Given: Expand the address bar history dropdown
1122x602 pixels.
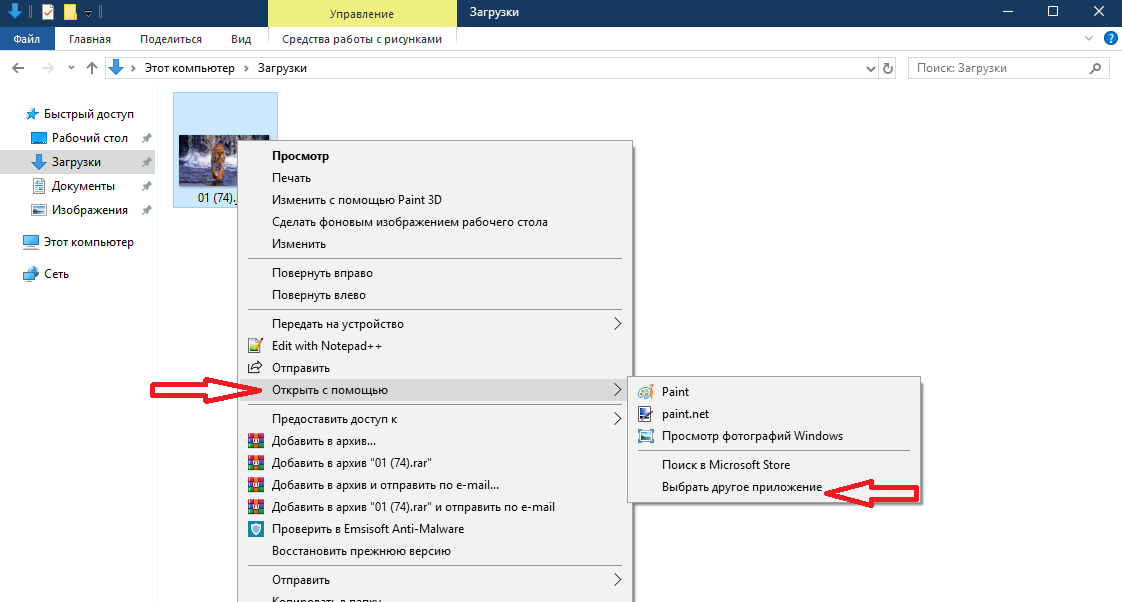Looking at the screenshot, I should click(x=870, y=69).
